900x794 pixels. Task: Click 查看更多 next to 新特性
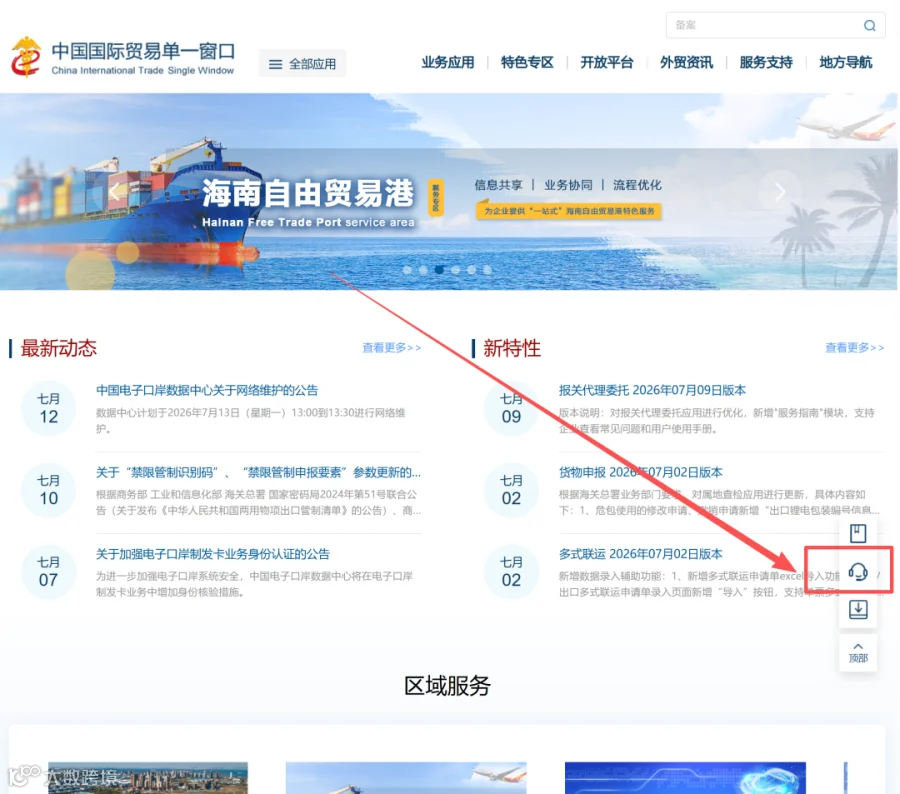[854, 348]
